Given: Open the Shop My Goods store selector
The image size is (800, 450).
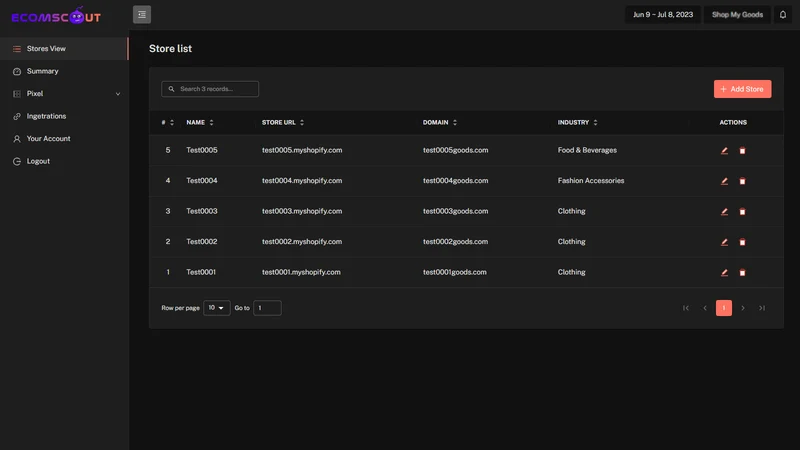Looking at the screenshot, I should pyautogui.click(x=737, y=14).
